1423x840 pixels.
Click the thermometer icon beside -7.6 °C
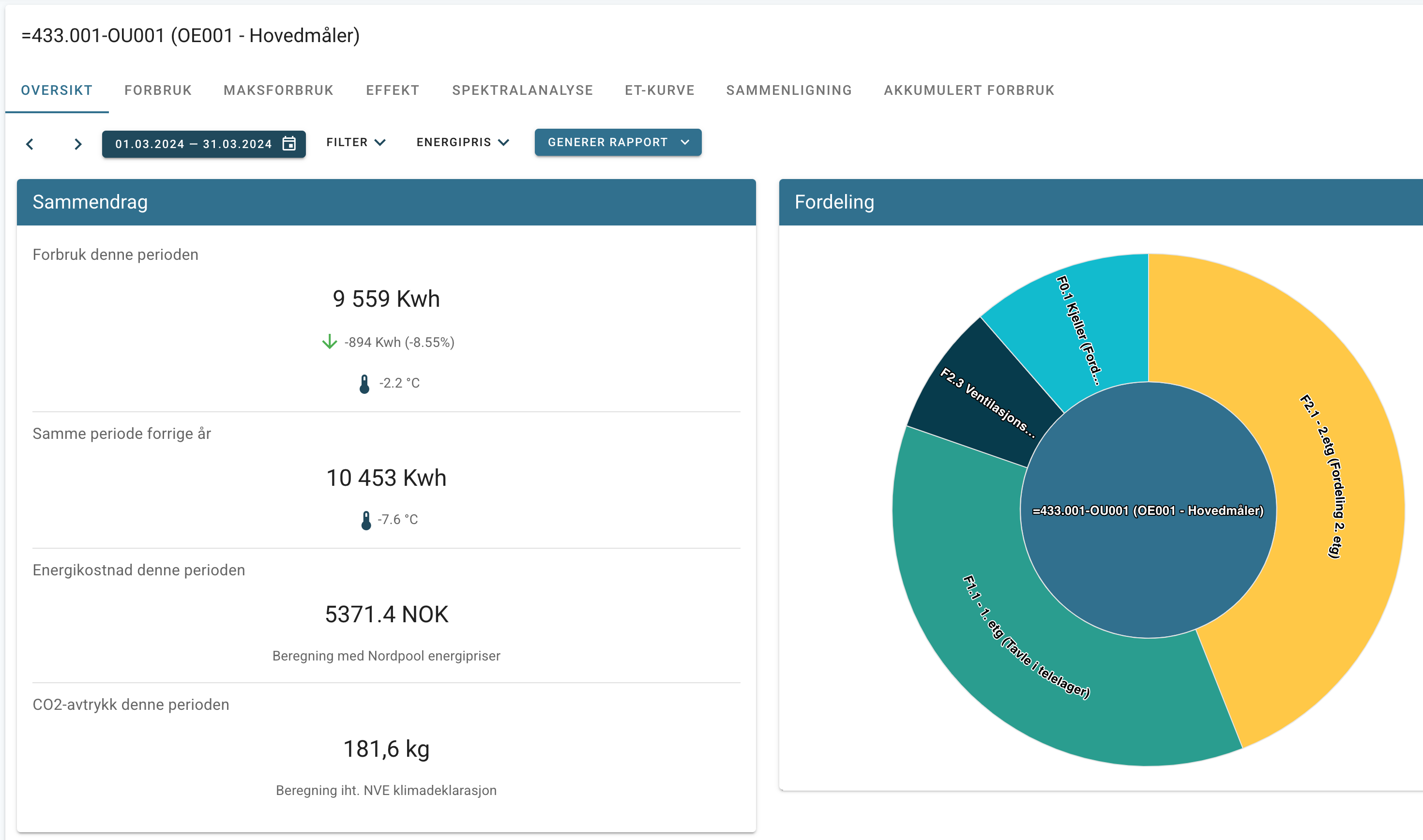pos(366,520)
